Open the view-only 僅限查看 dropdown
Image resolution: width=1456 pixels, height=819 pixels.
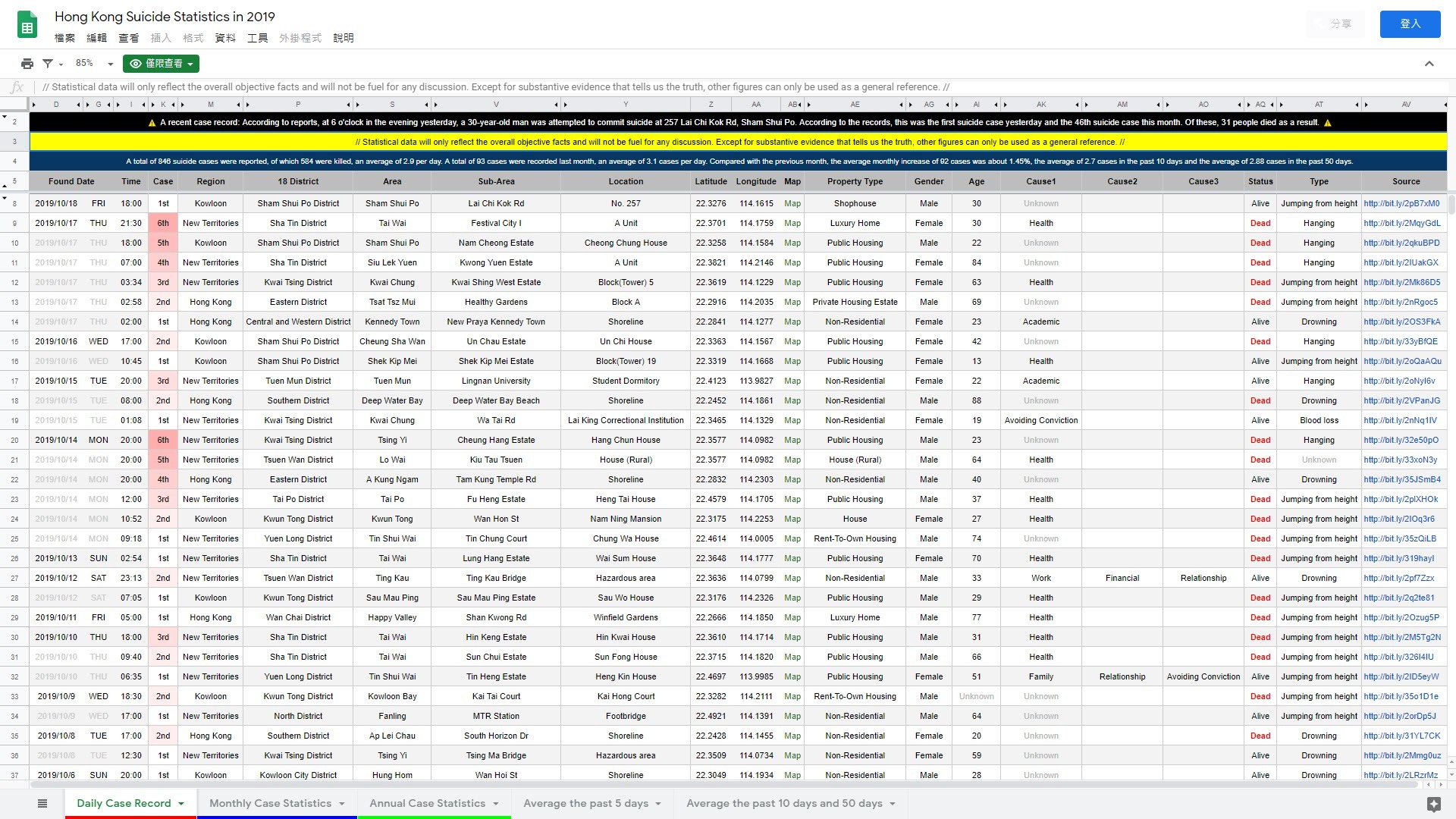(161, 64)
